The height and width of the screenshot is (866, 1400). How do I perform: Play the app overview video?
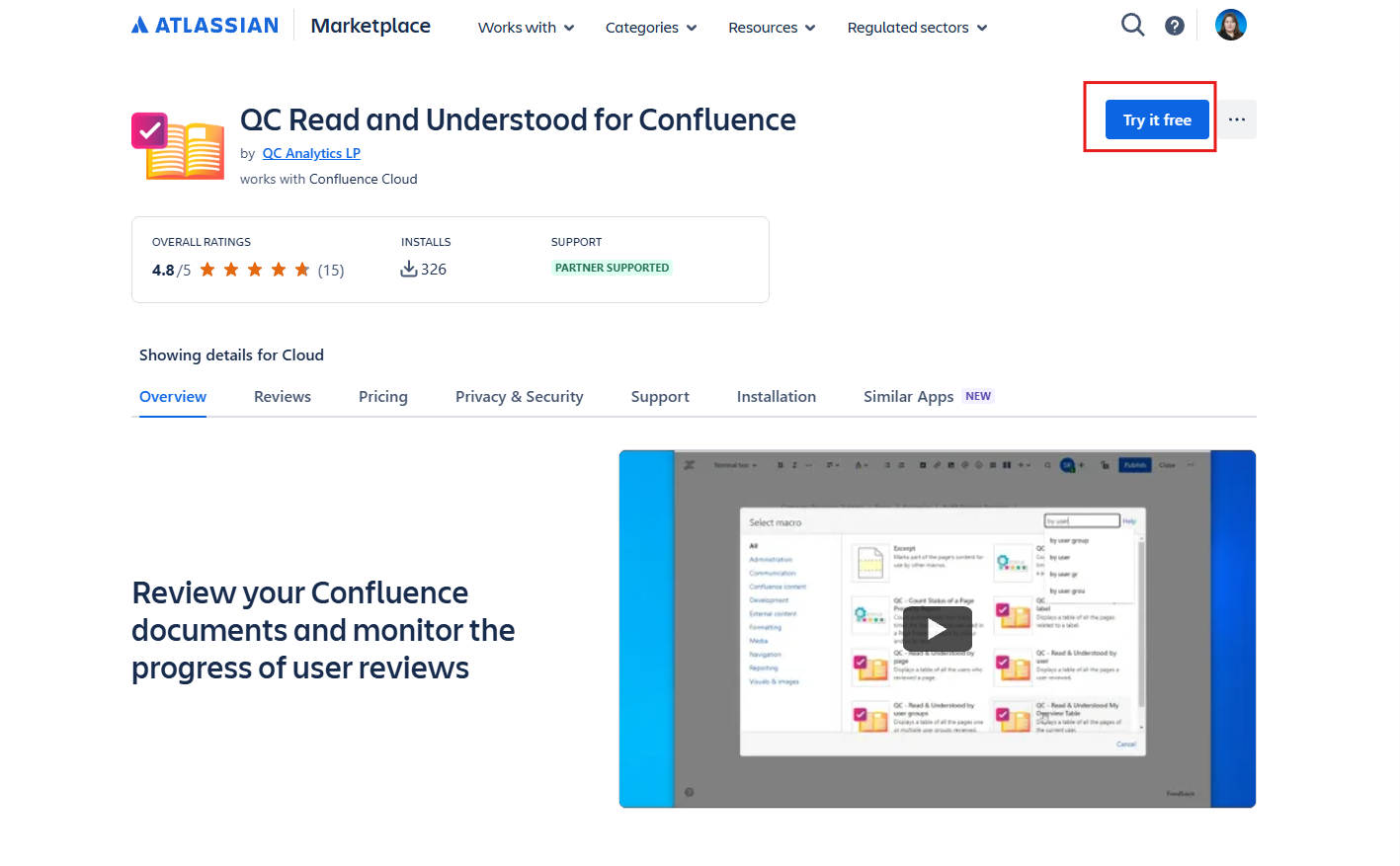(x=937, y=629)
